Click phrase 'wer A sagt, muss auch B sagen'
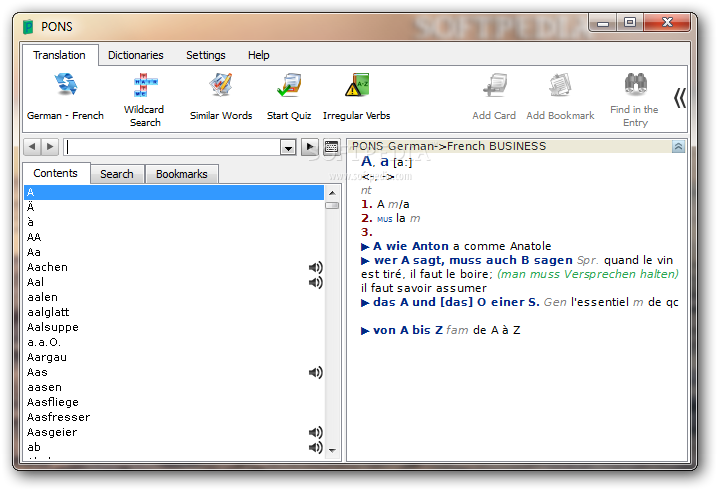This screenshot has height=491, width=718. point(473,261)
